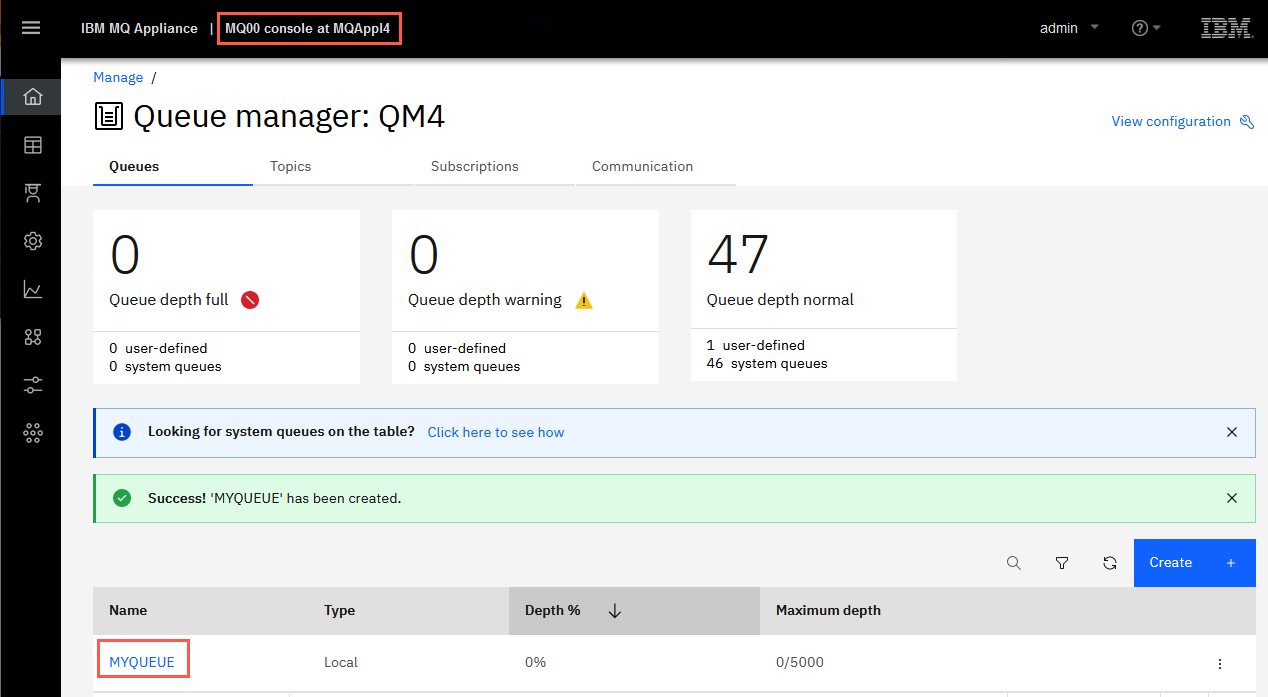This screenshot has width=1268, height=697.
Task: Open the hamburger navigation menu
Action: coord(31,28)
